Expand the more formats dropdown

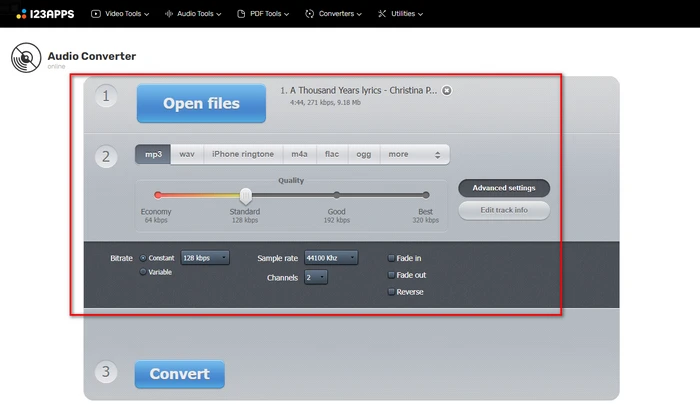point(414,155)
